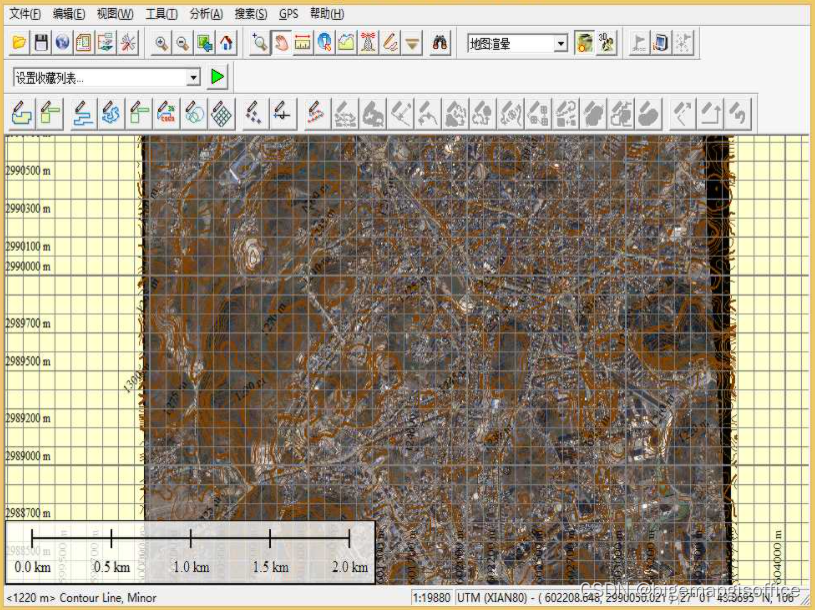The width and height of the screenshot is (815, 610).
Task: Click the 2.0 km scale bar label
Action: tap(350, 566)
